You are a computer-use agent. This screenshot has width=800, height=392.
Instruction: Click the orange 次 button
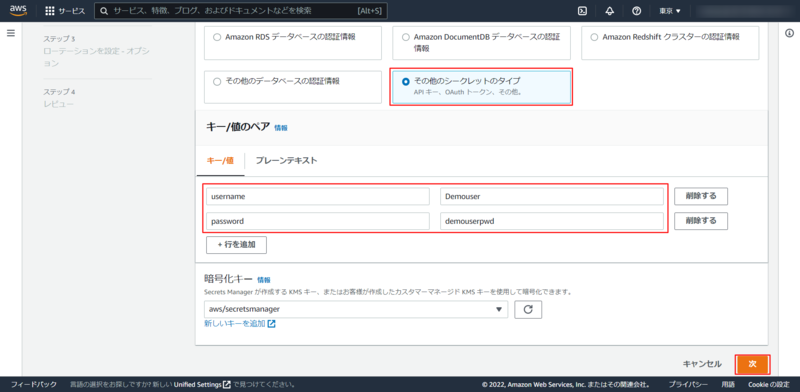752,364
